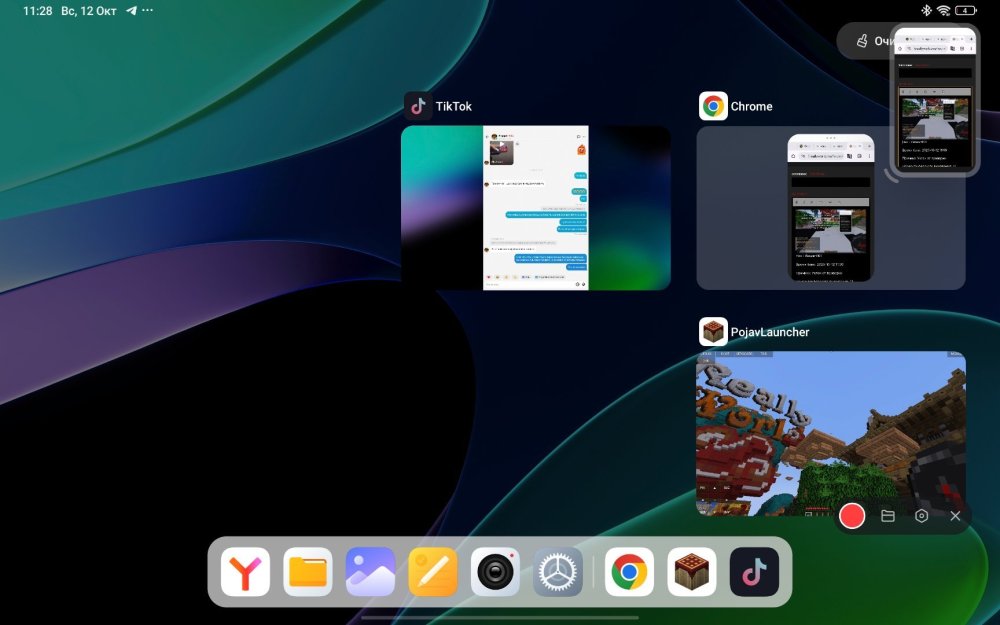
Task: Tap the Chrome icon above its card
Action: tap(713, 106)
